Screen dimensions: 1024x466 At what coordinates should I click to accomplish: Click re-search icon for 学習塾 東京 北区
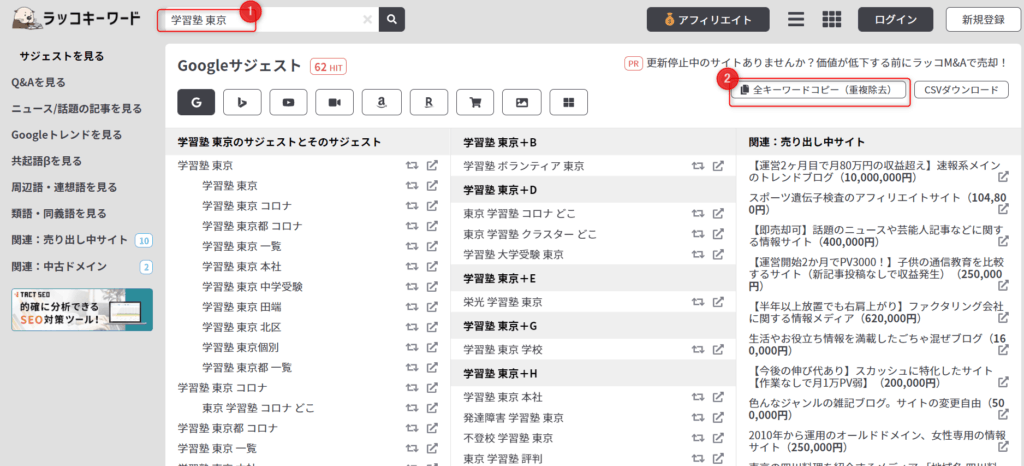(412, 326)
